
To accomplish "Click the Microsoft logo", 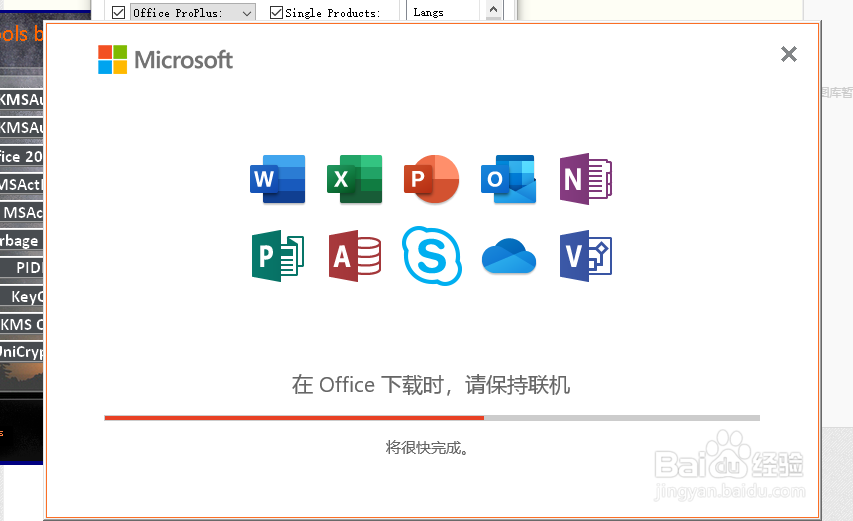I will tap(165, 59).
